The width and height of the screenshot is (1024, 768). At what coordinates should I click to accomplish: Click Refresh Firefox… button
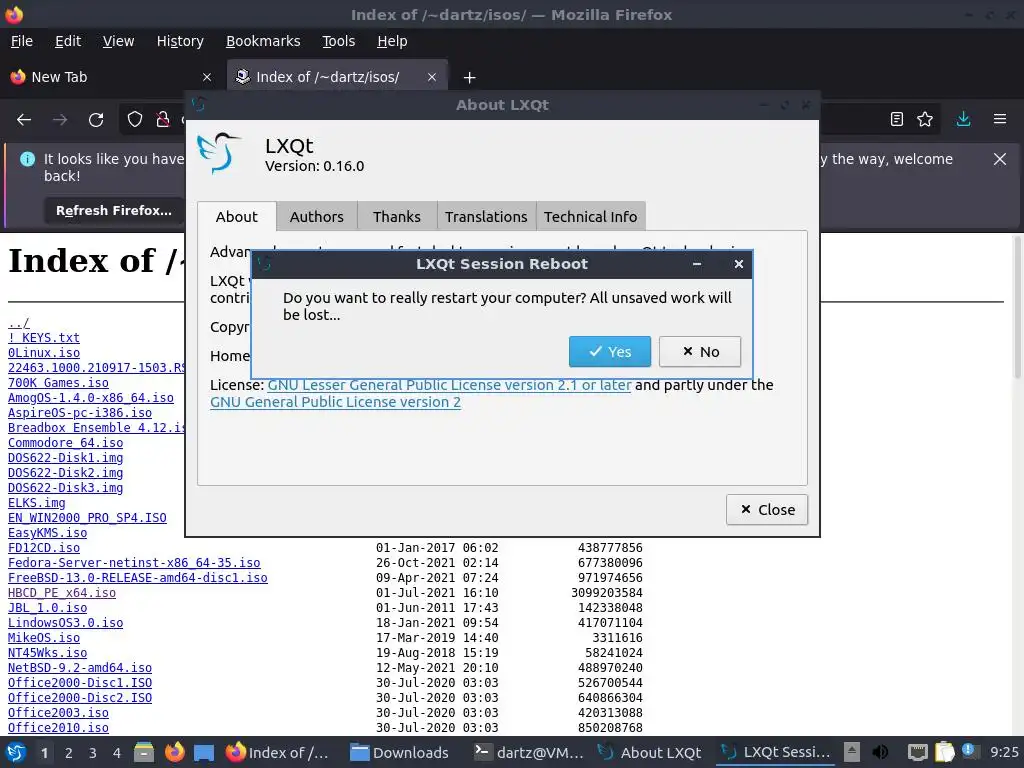pos(114,211)
